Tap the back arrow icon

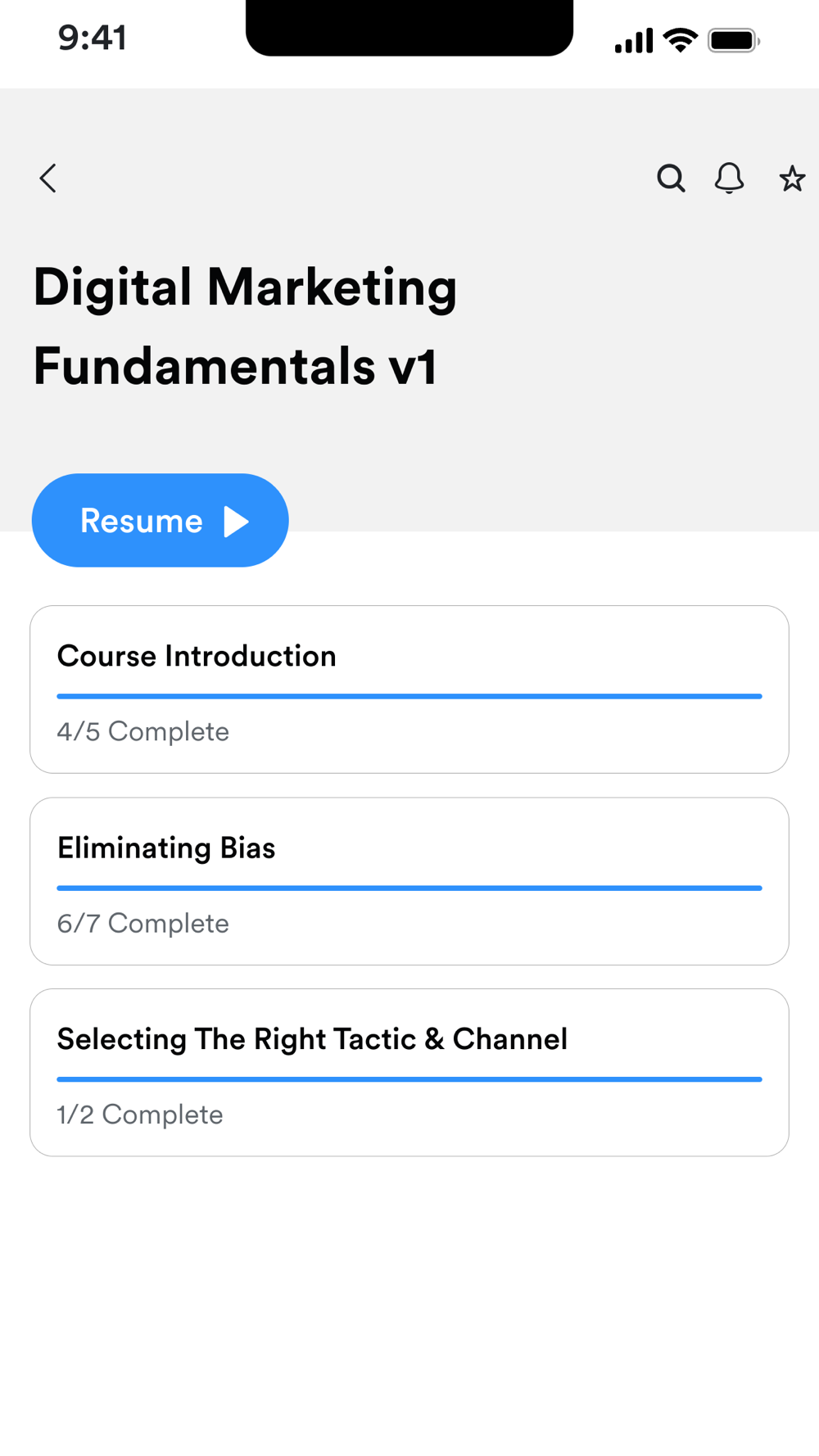[x=48, y=179]
